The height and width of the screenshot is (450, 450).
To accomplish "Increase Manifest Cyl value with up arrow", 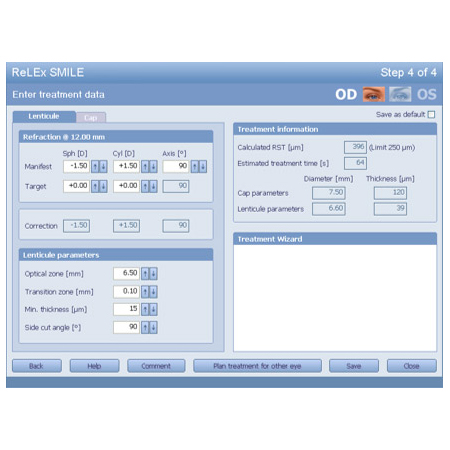I will coord(145,166).
